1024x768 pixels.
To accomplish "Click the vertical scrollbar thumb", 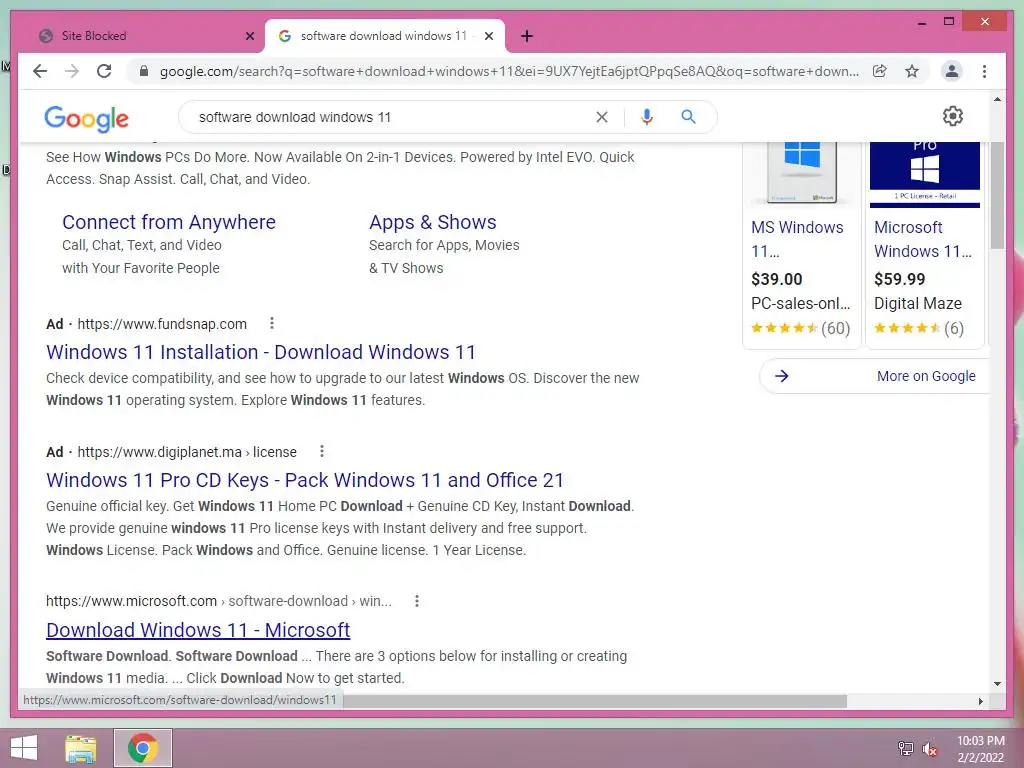I will coord(997,195).
